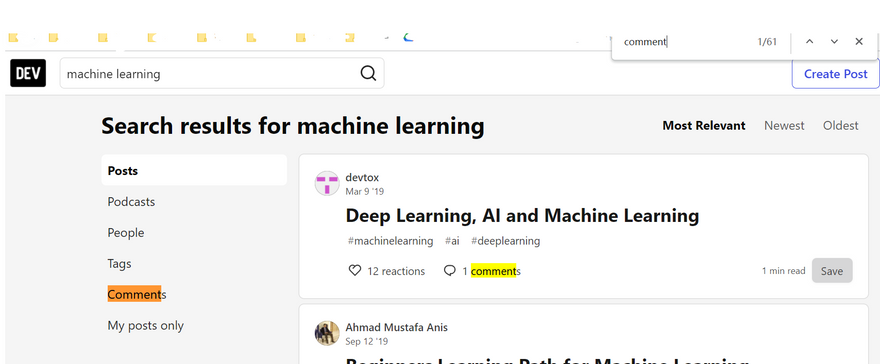Click the #deeplearning tag

point(505,241)
